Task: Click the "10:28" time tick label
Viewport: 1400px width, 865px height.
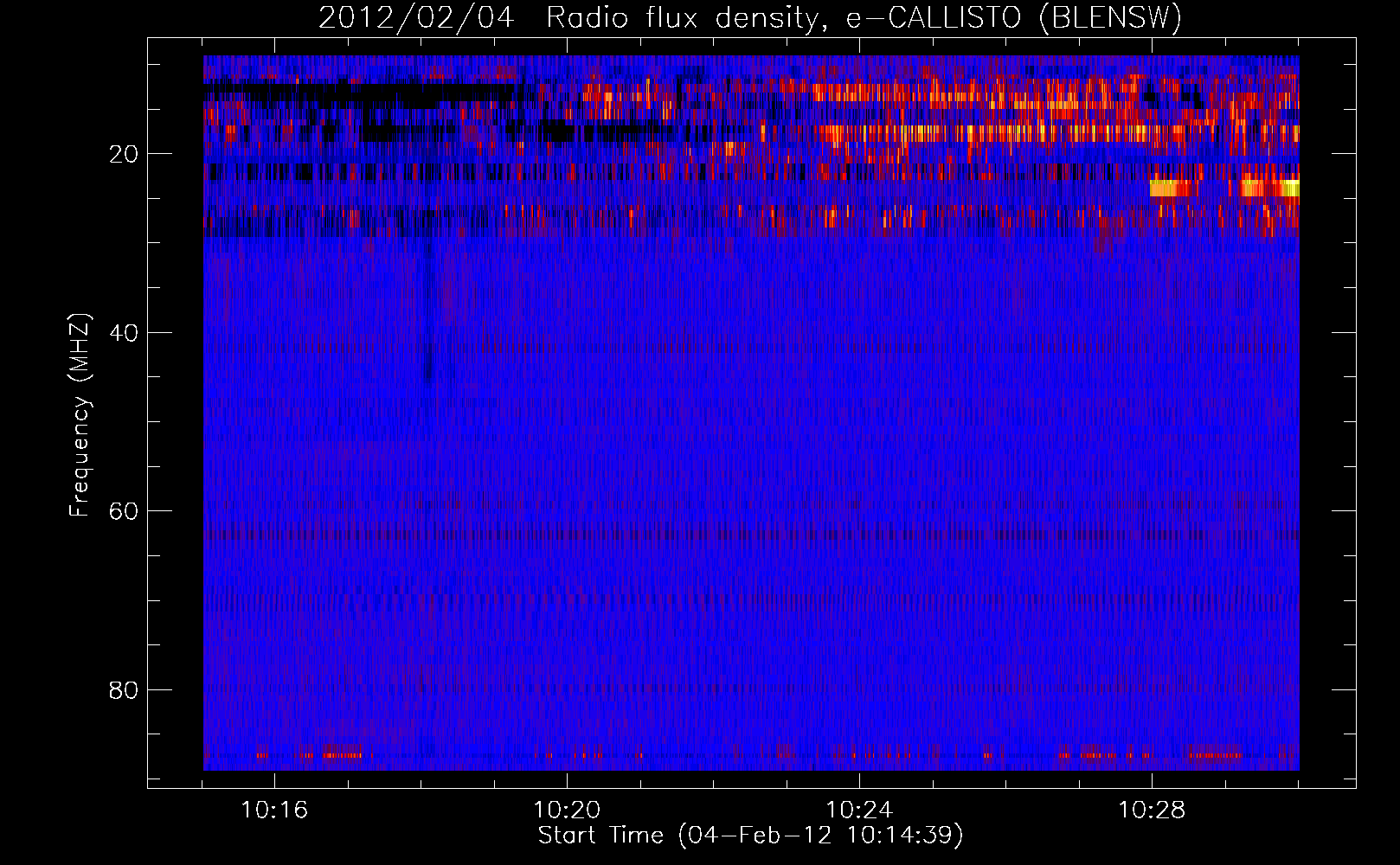Action: pos(1152,811)
